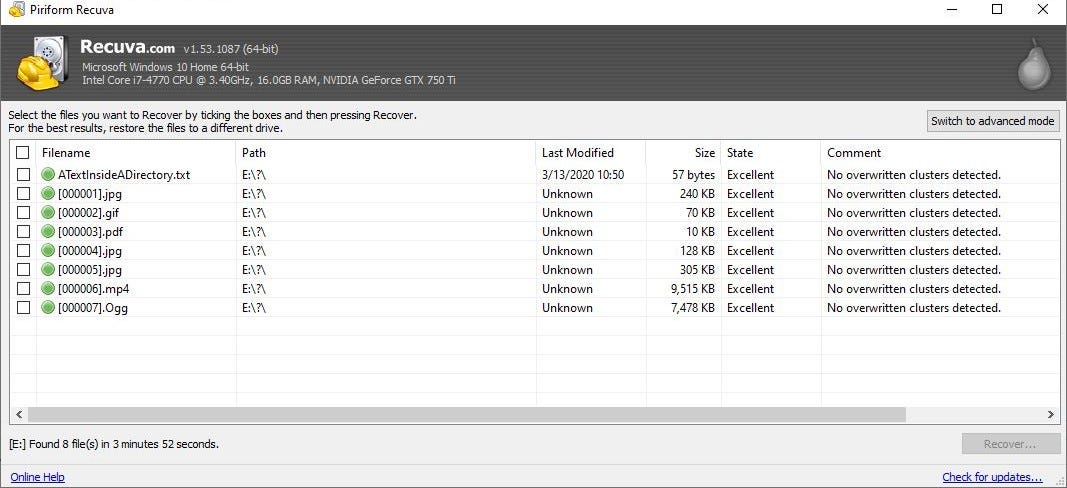Screen dimensions: 1067x488
Task: Click the title bar Recuva app icon
Action: (x=16, y=10)
